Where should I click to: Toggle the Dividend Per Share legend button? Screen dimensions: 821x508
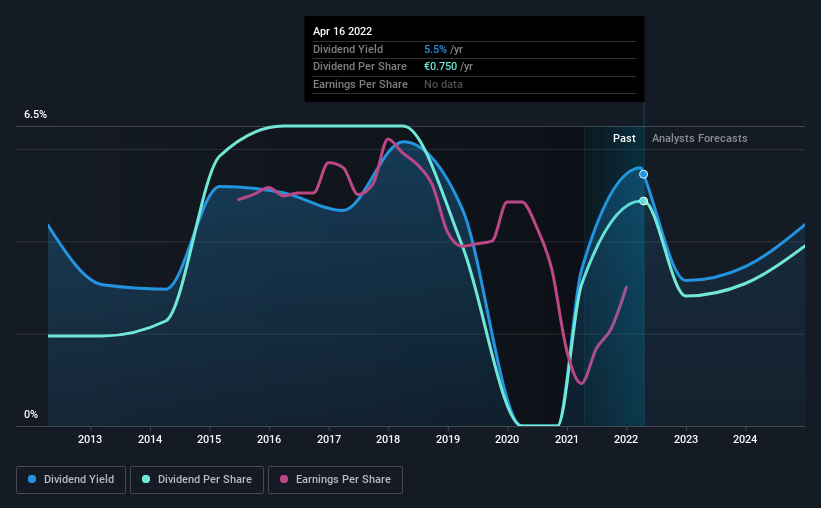[197, 480]
